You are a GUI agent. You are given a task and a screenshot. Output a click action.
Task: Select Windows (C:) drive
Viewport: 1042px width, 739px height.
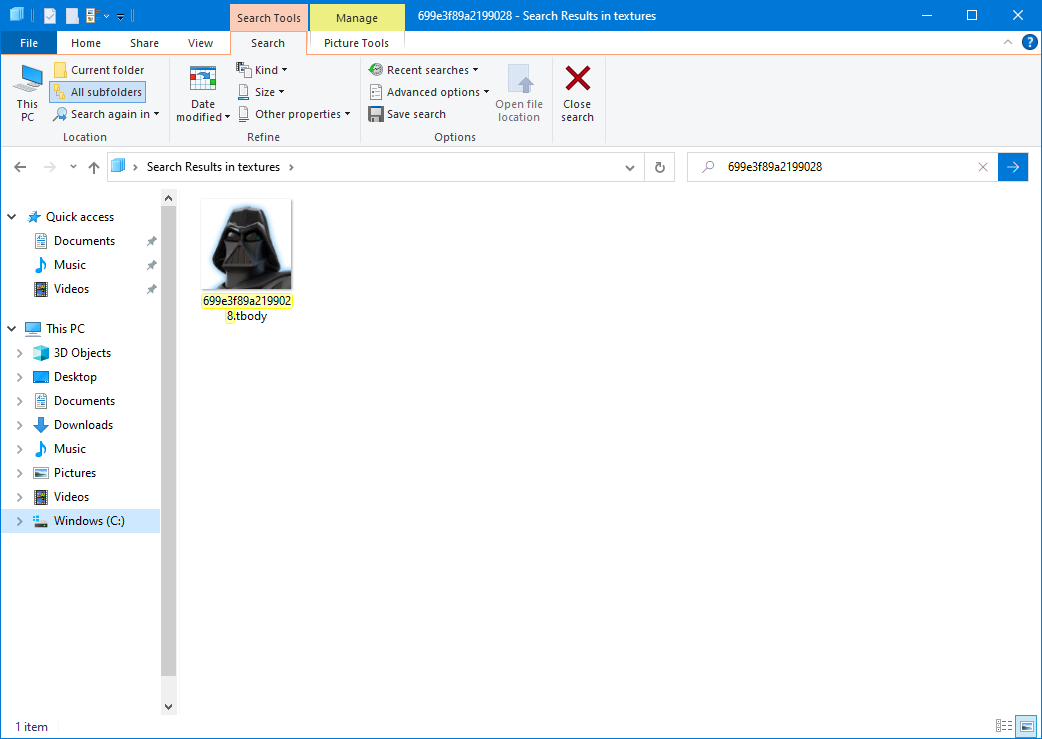pyautogui.click(x=88, y=521)
